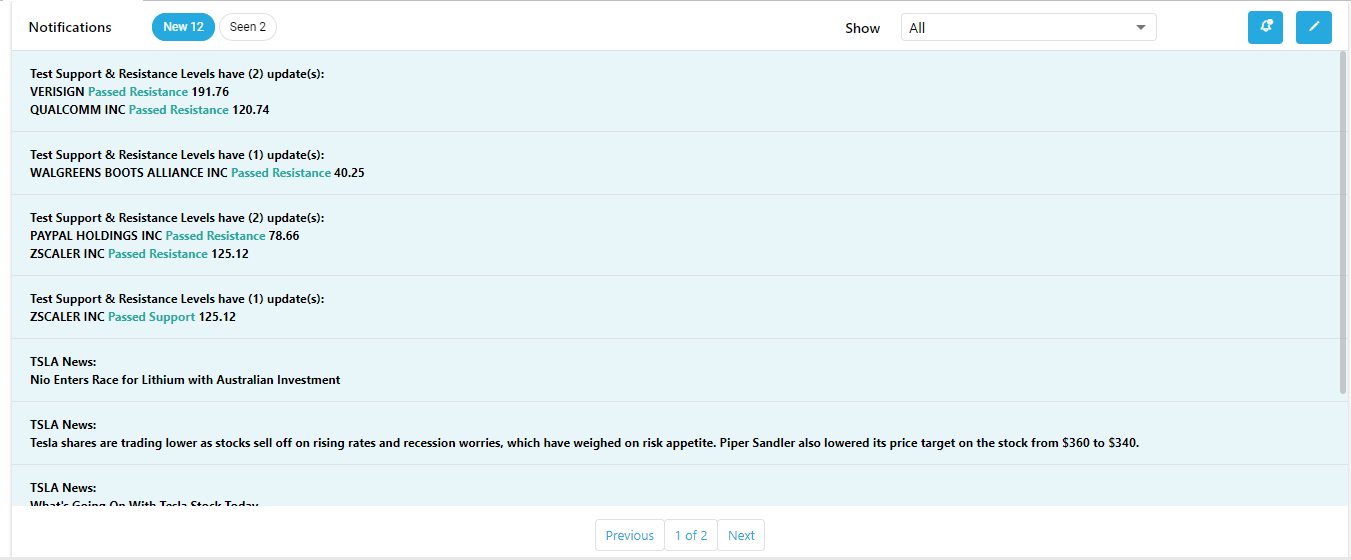Switch to the Seen 2 tab
The height and width of the screenshot is (560, 1351).
[248, 27]
